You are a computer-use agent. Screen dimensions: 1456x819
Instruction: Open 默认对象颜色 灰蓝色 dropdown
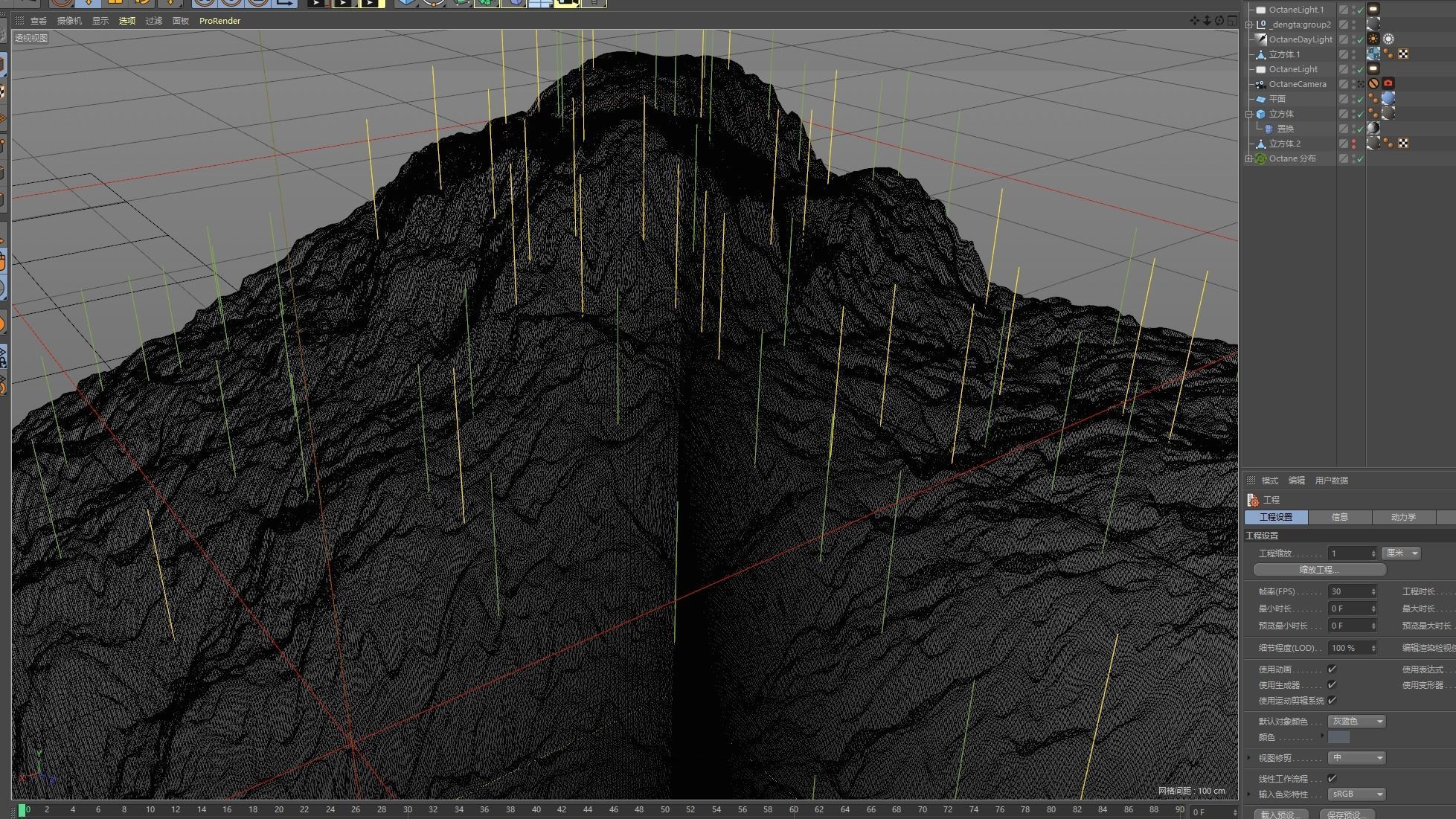tap(1356, 721)
